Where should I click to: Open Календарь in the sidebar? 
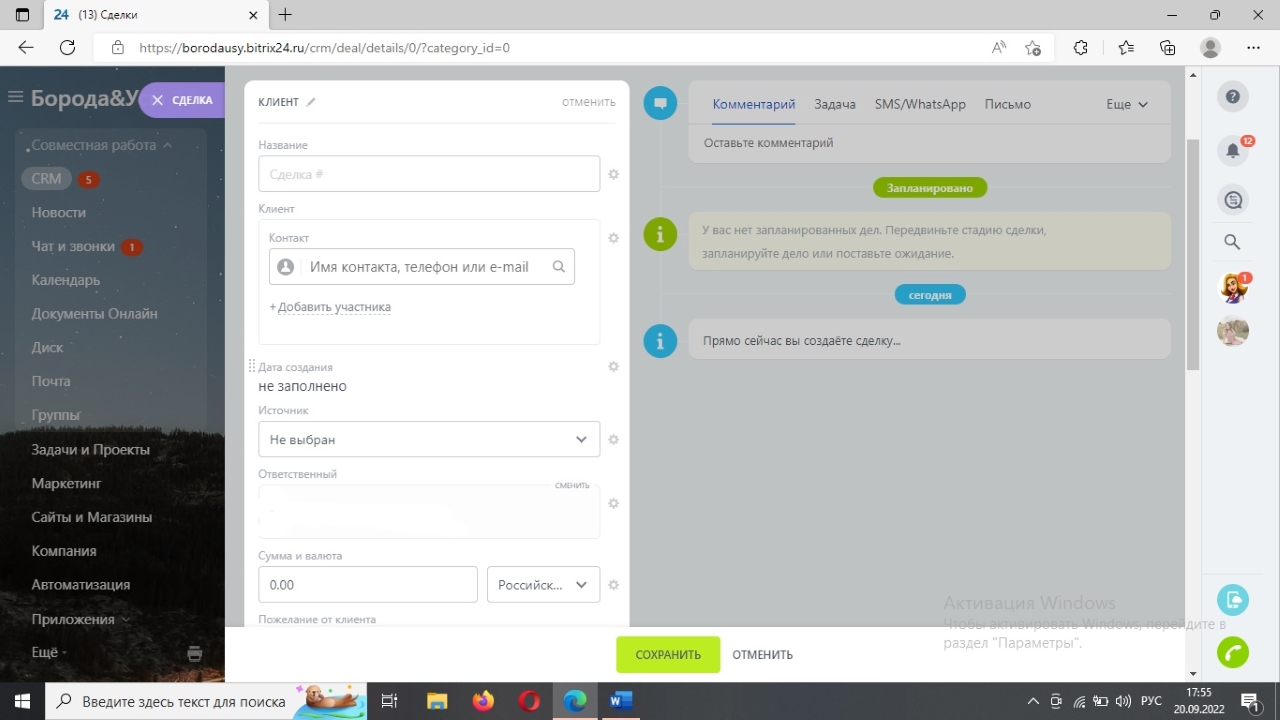(66, 280)
